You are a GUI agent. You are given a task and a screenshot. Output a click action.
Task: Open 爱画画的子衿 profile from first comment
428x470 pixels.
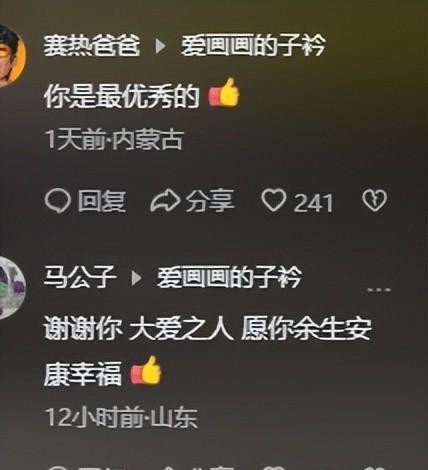click(x=253, y=45)
